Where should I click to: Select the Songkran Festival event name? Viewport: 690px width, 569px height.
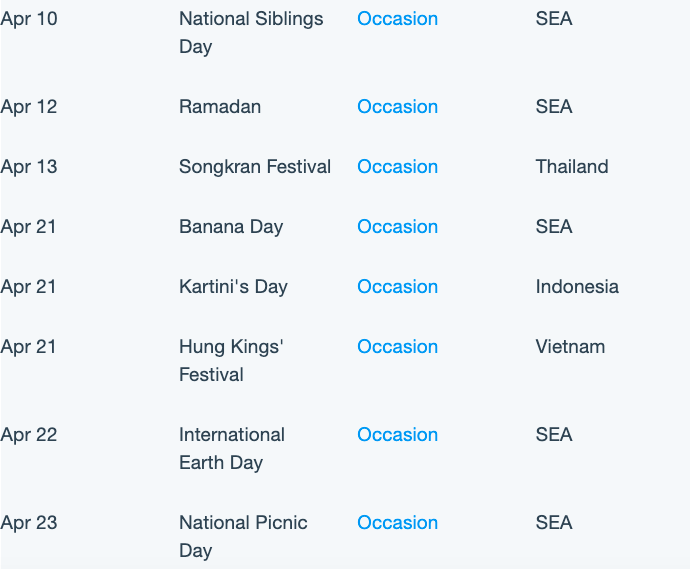point(255,167)
